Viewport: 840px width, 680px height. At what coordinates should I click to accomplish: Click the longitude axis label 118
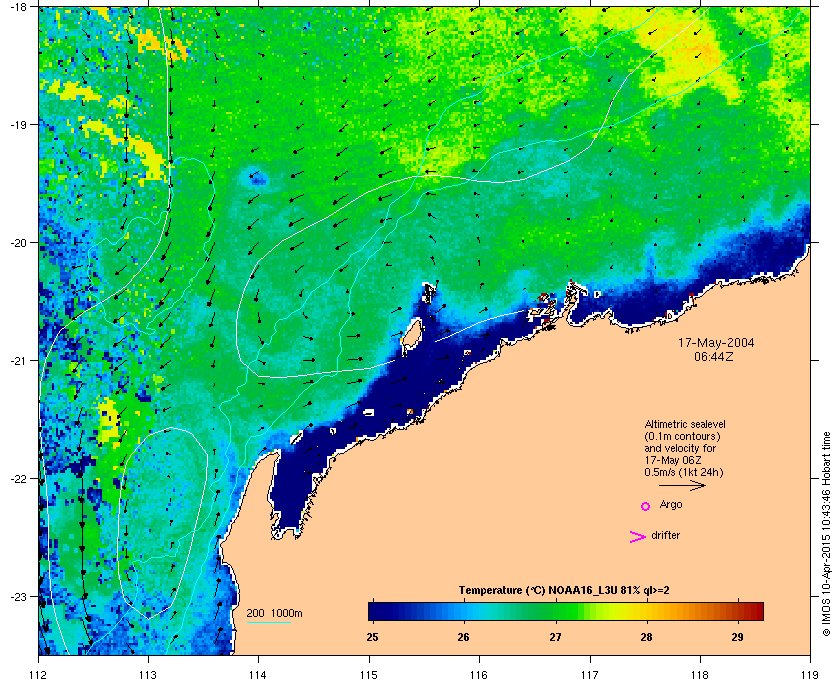(700, 674)
